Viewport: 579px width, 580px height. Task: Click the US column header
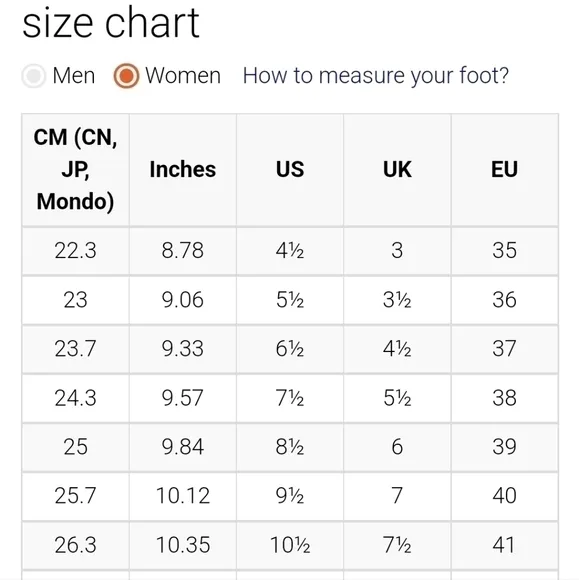tap(290, 170)
